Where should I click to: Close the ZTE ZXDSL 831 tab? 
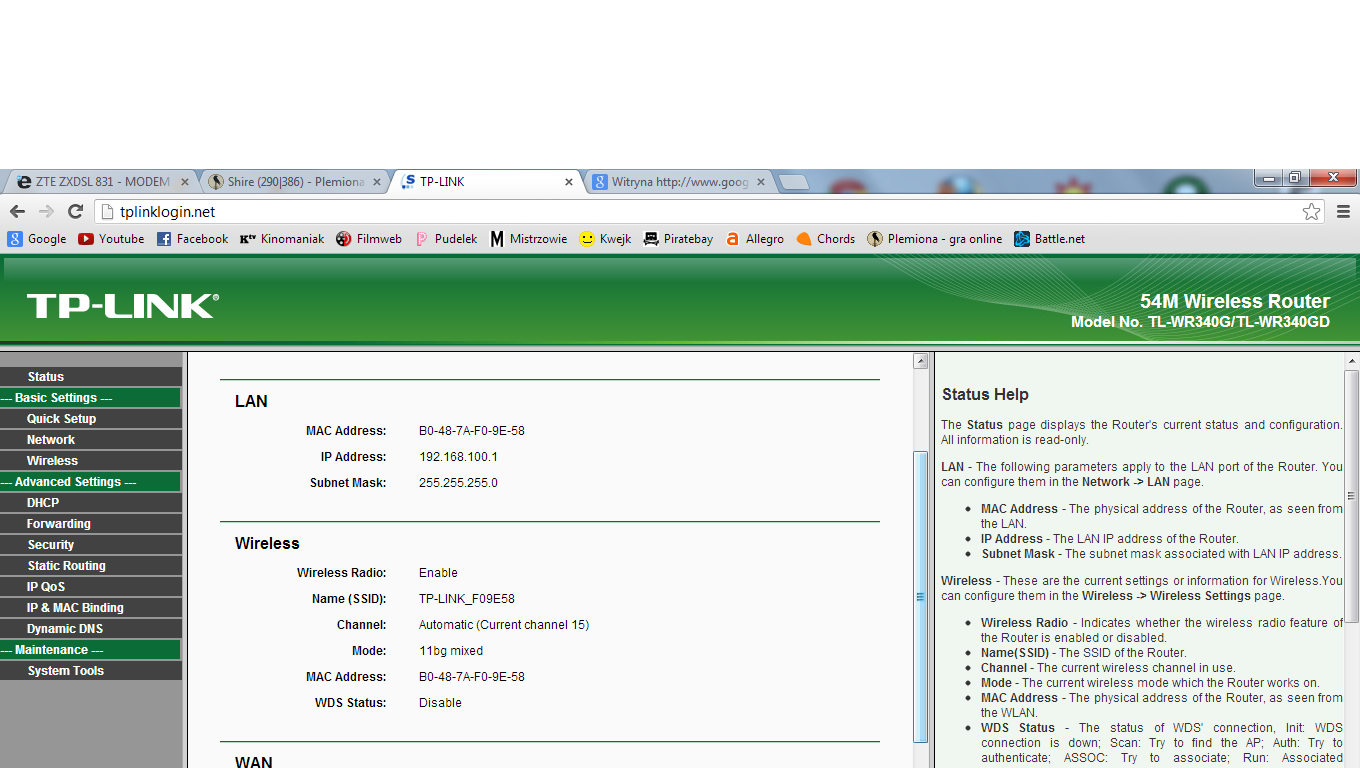point(184,182)
